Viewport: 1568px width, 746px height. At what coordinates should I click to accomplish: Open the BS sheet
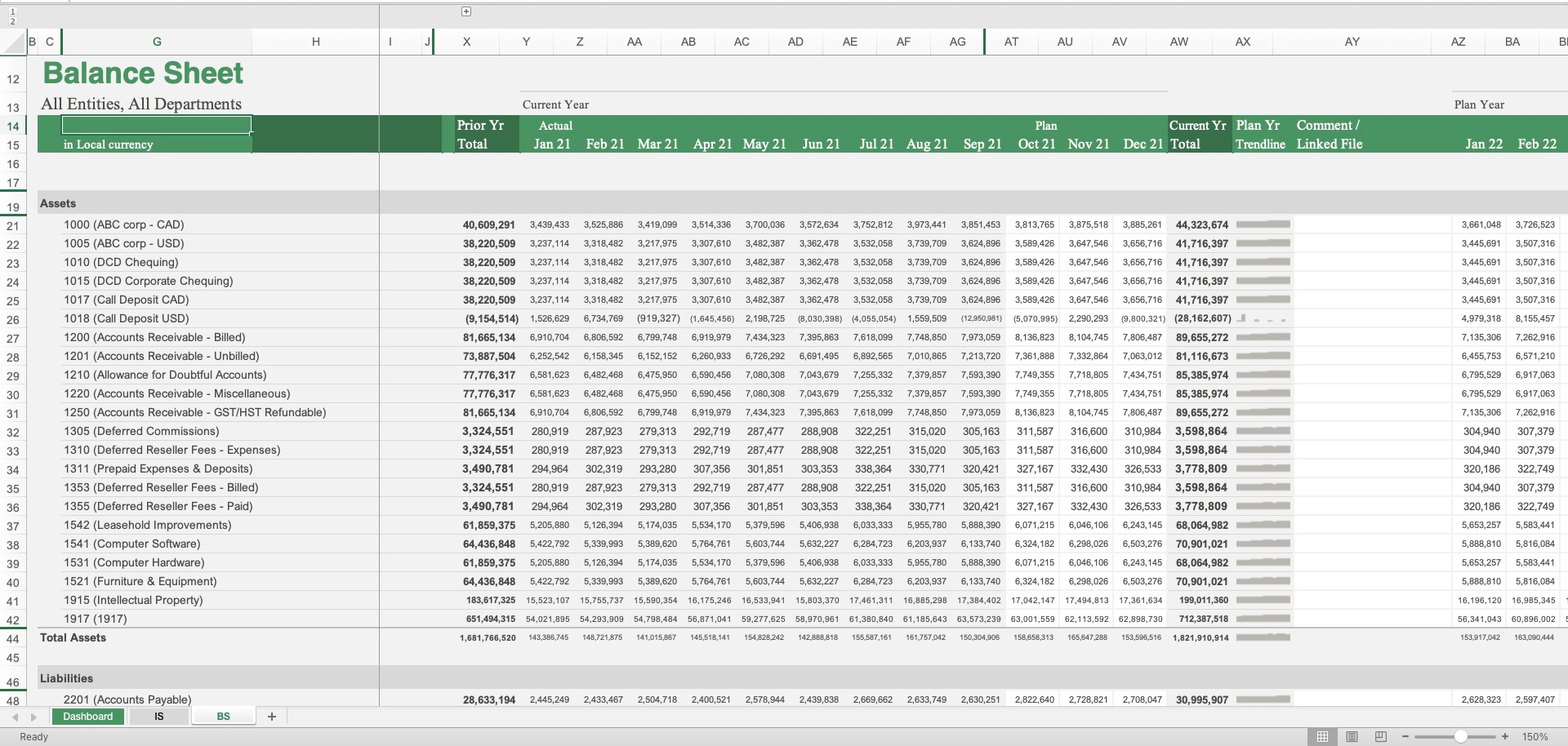(222, 717)
